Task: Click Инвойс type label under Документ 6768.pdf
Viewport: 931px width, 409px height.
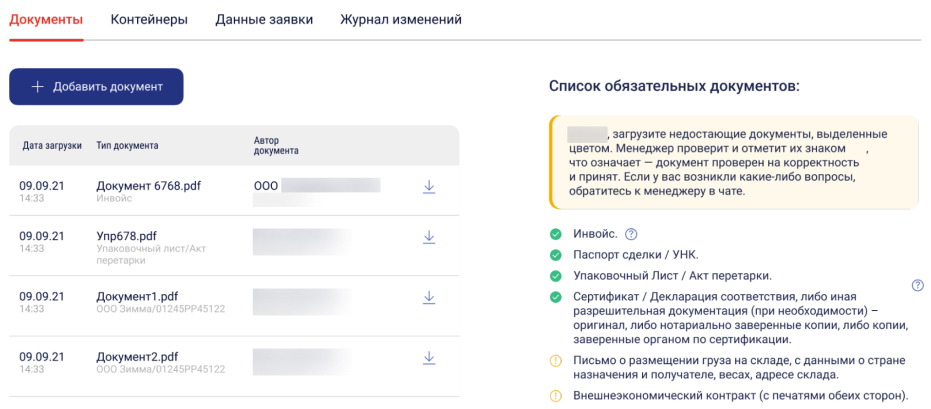Action: [114, 199]
